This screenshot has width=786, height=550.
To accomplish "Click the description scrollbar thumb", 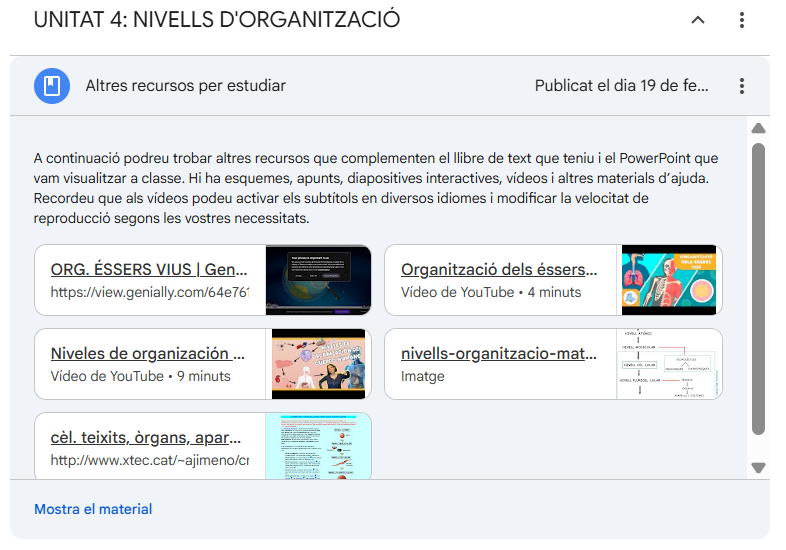I will pos(758,288).
